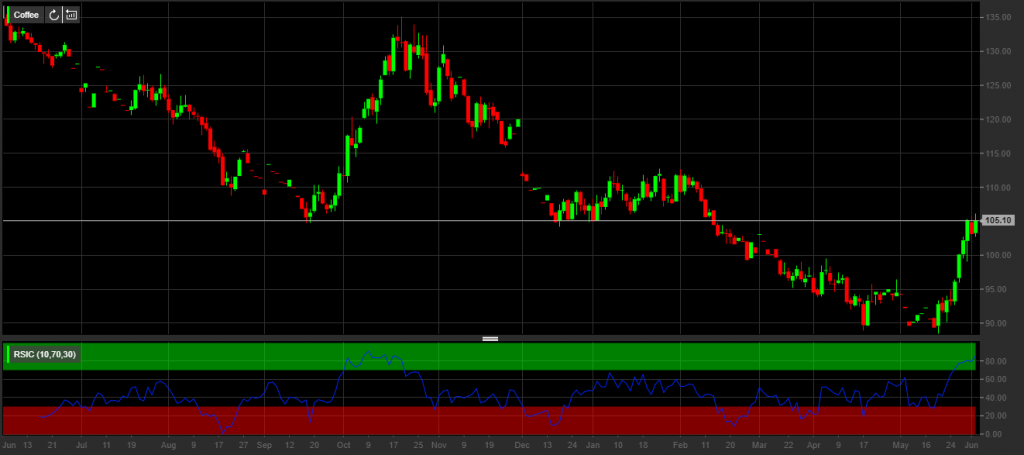Click the 120.00 price axis label
This screenshot has width=1024, height=455.
coord(998,119)
